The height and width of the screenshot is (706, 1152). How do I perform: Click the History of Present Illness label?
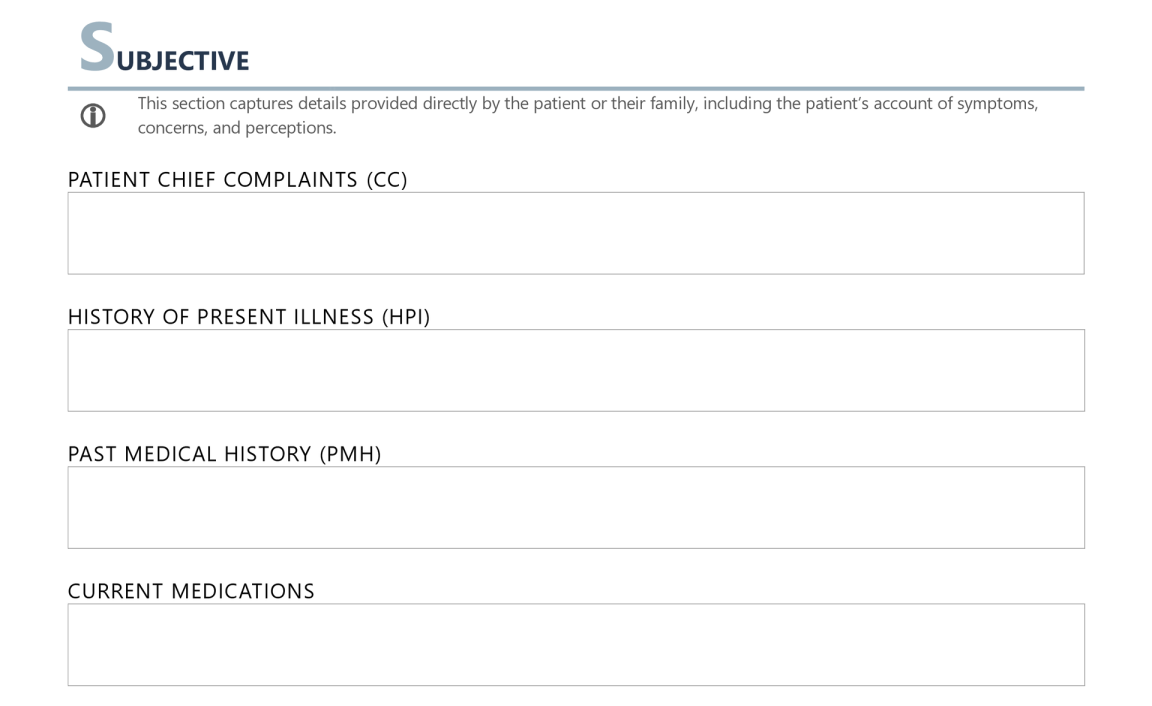coord(220,317)
